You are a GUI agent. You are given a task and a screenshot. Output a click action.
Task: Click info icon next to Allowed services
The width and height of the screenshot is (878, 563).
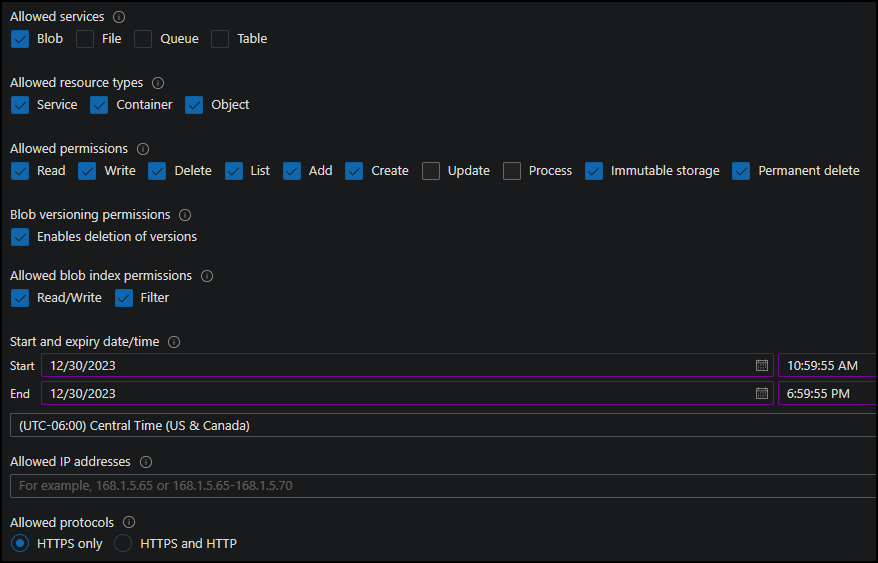point(120,17)
